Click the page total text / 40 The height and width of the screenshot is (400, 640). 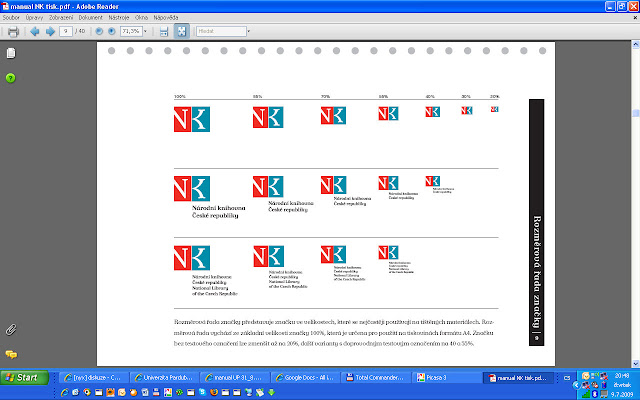80,31
